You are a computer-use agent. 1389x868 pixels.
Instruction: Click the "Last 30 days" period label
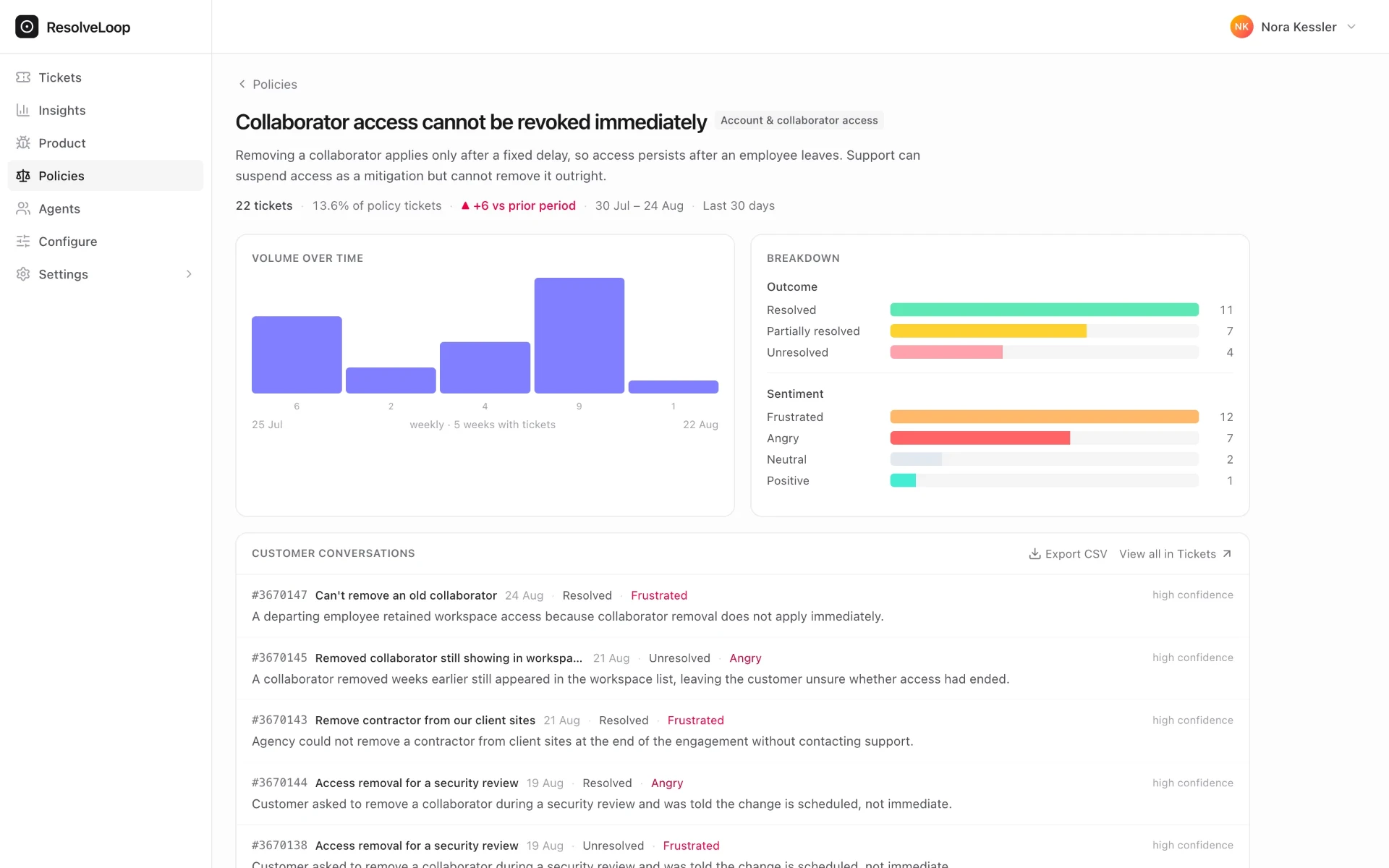click(x=739, y=205)
